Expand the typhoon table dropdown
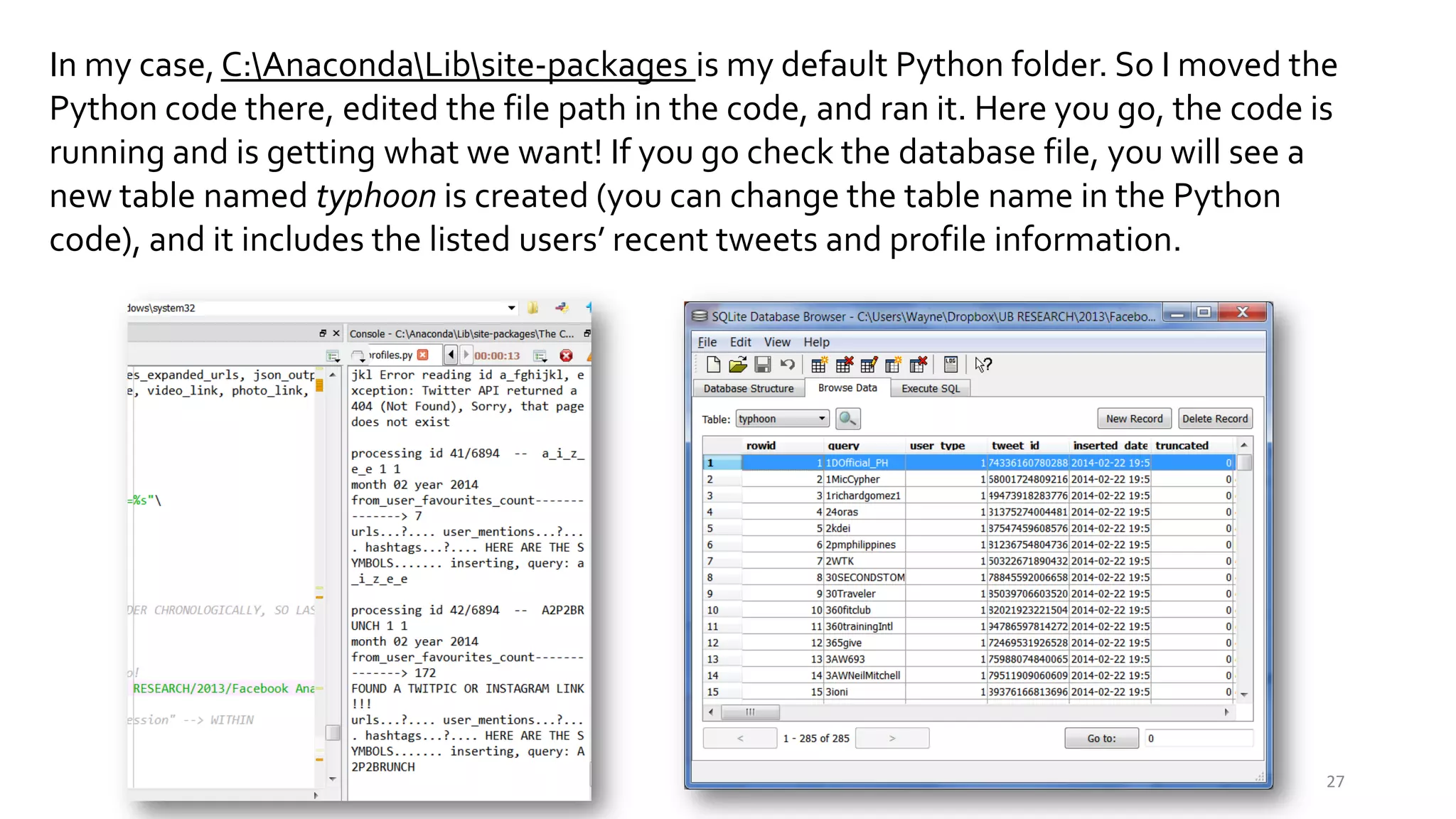This screenshot has width=1456, height=819. click(x=822, y=419)
